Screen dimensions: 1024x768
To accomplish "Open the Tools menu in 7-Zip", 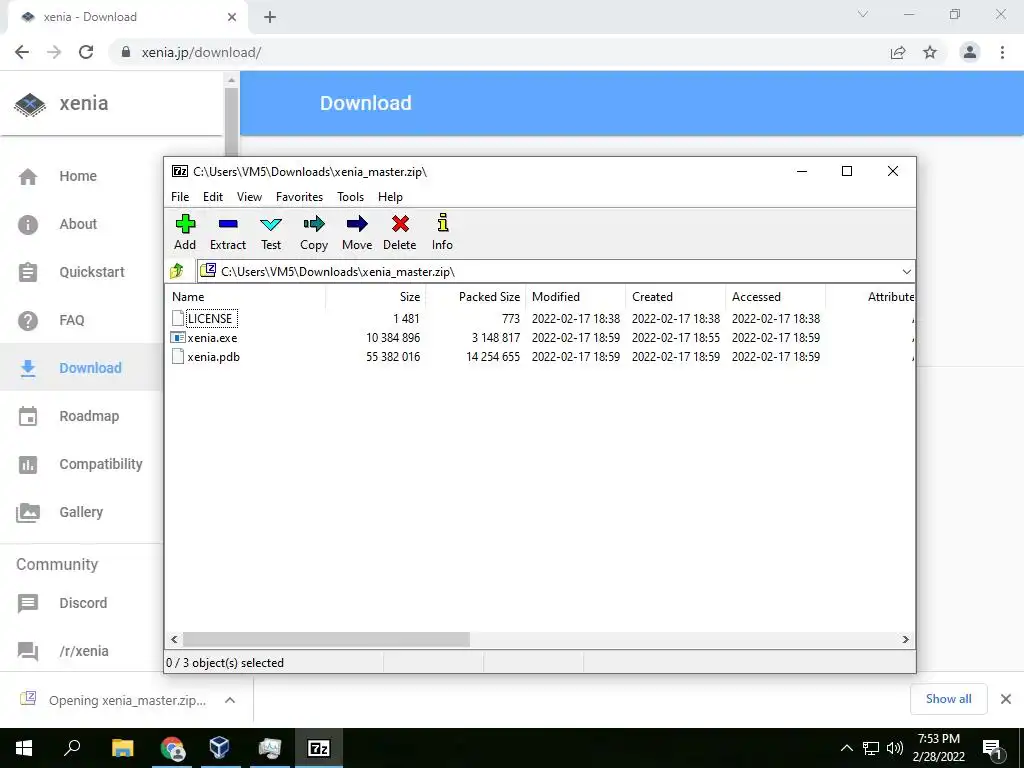I will [351, 197].
